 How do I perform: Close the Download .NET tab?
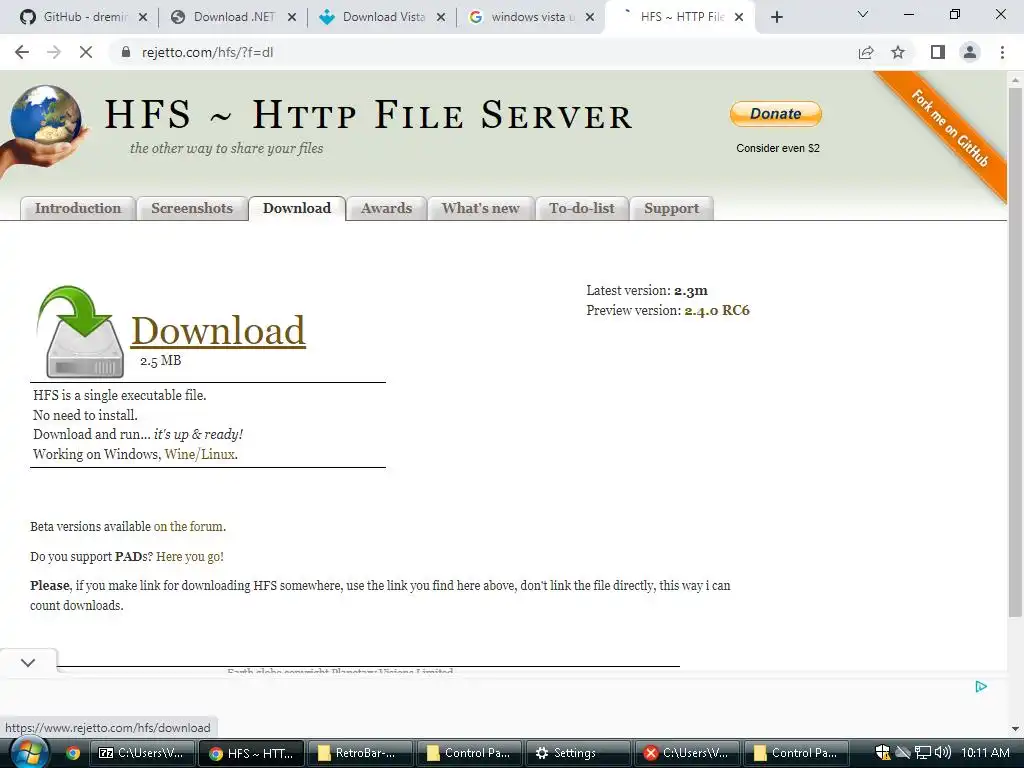pyautogui.click(x=292, y=17)
